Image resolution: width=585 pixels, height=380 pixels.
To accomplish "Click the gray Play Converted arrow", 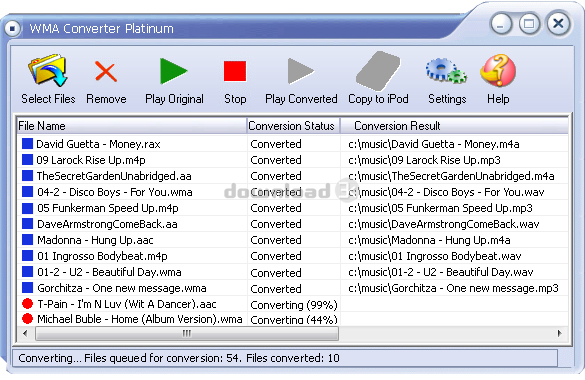I will (301, 70).
